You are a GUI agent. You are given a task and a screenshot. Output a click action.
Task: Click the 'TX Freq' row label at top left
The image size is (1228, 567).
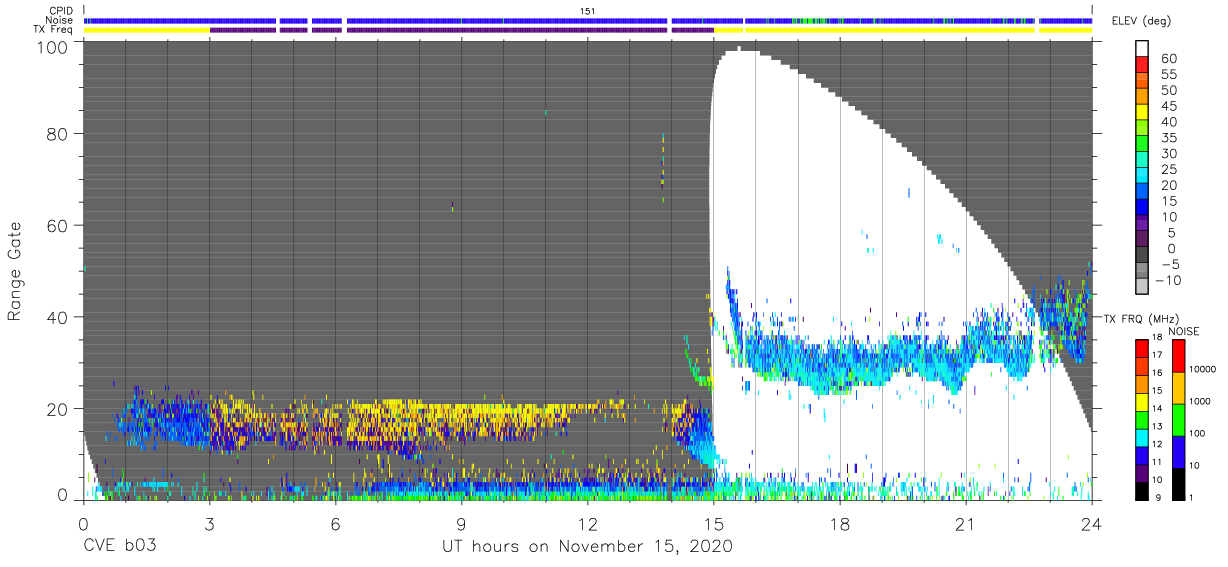tap(54, 29)
